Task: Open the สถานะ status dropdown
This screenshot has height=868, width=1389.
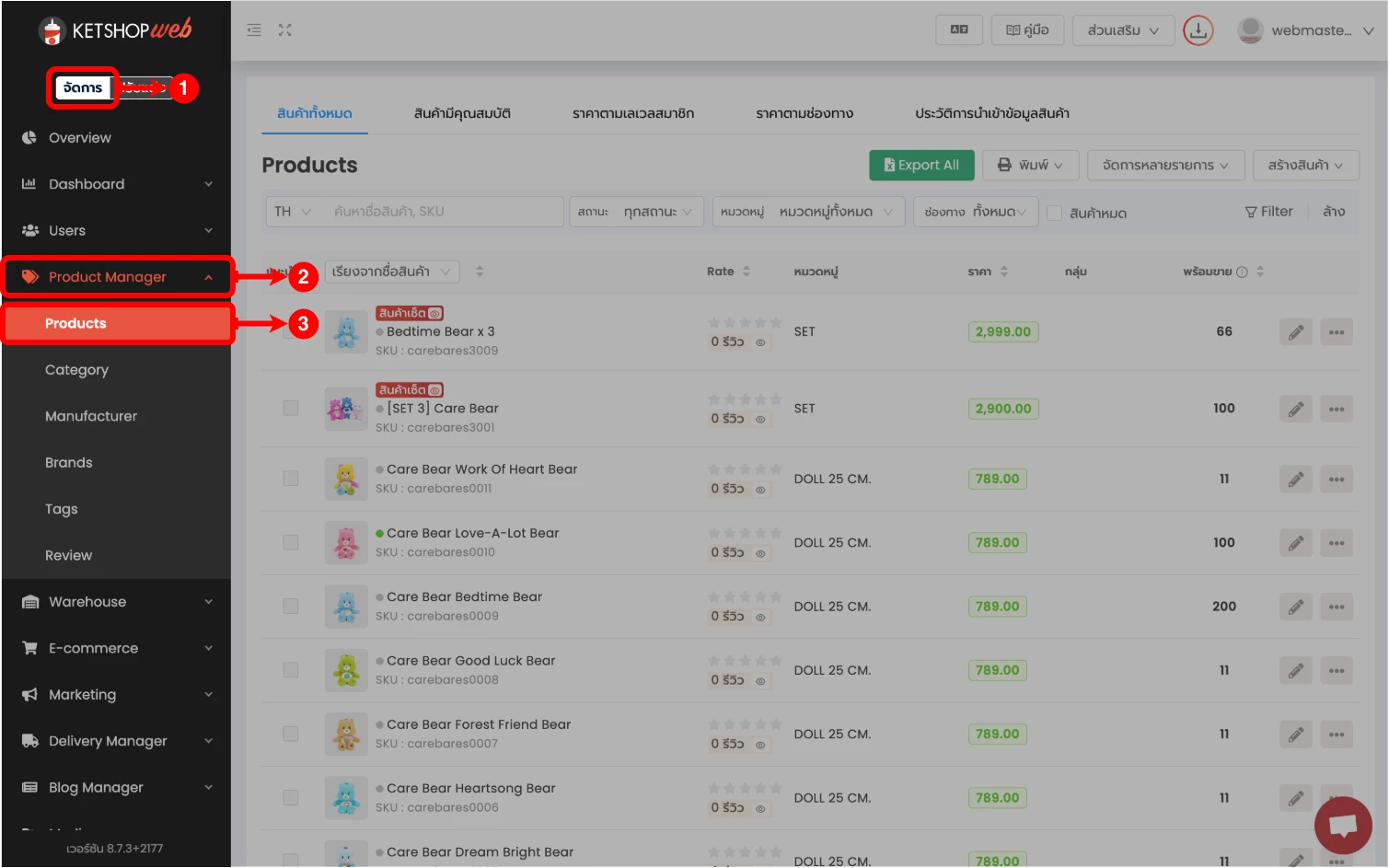Action: [637, 212]
